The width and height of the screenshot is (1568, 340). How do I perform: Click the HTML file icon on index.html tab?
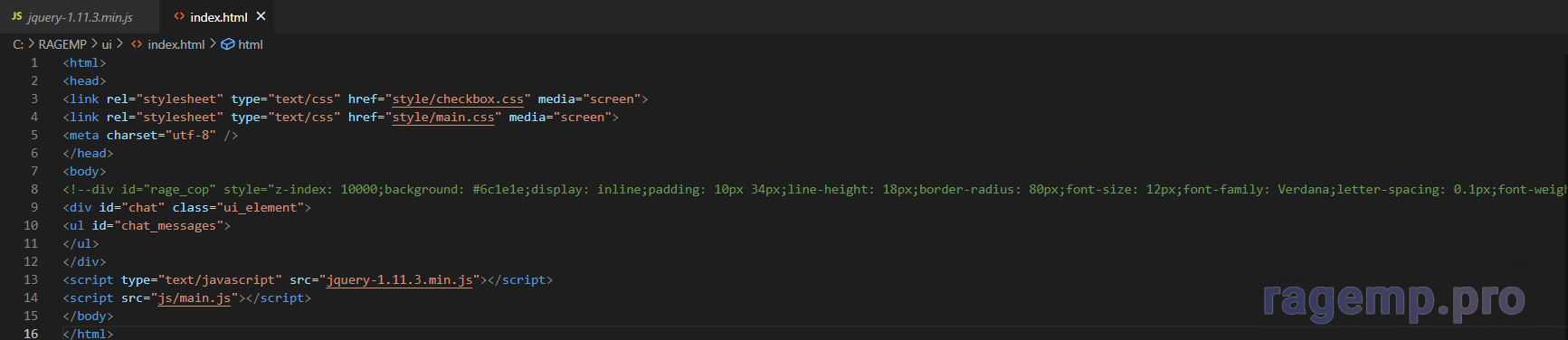pyautogui.click(x=179, y=16)
